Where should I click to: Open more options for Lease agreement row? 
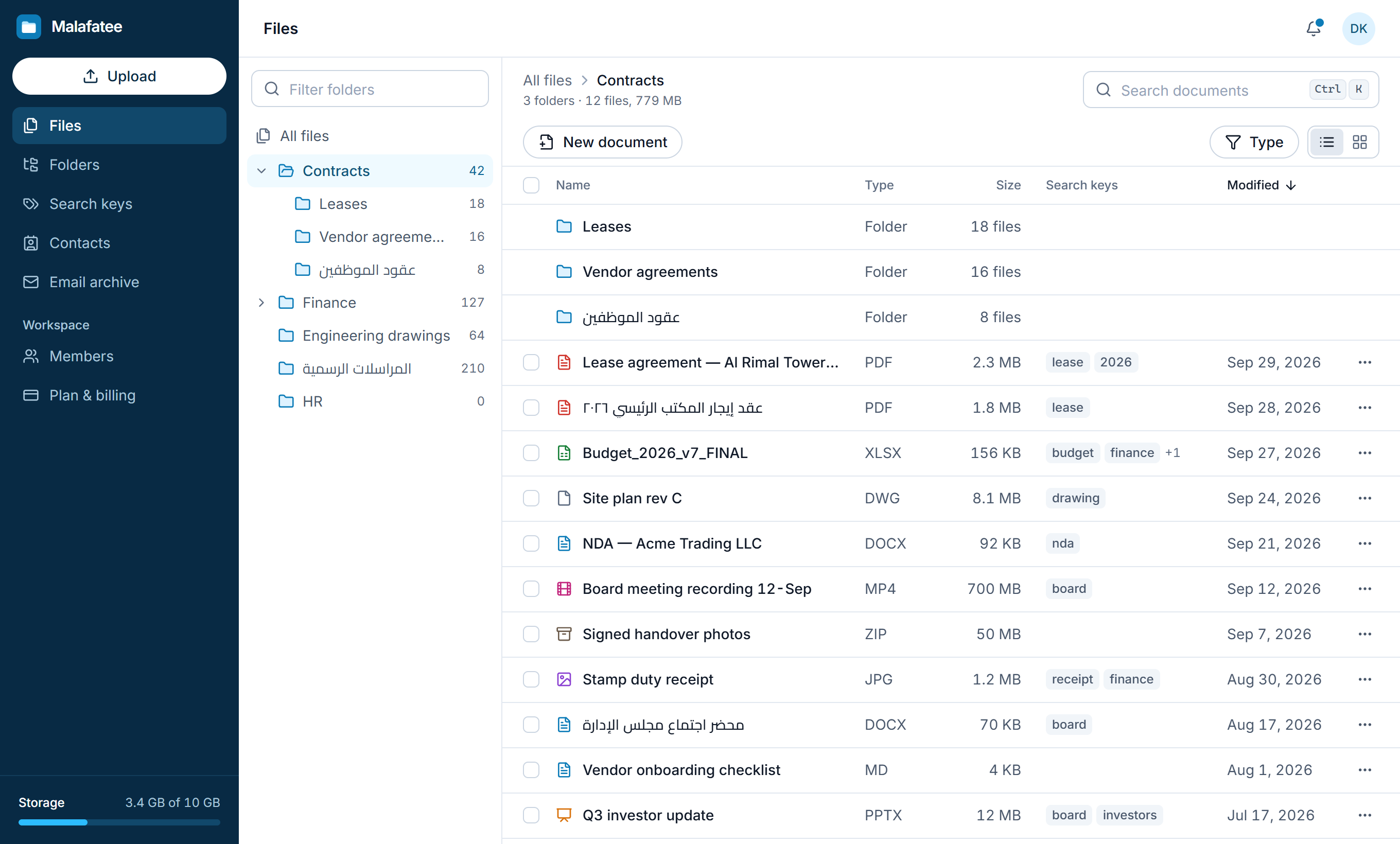click(1364, 362)
